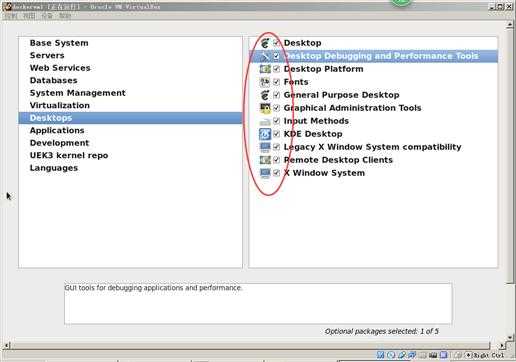
Task: Click the Desktop Platform label
Action: point(323,69)
